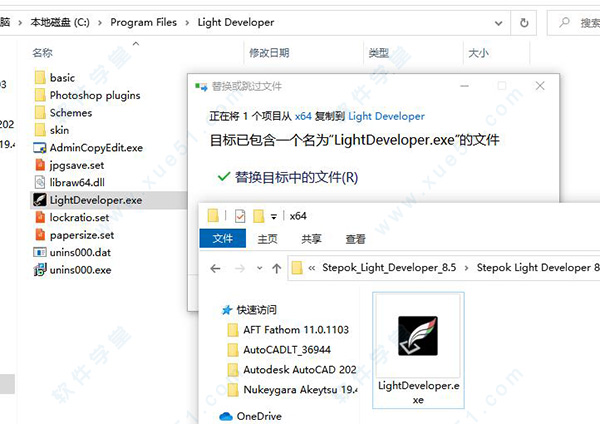Sort by 修改日期 column header
Screen dimensions: 600x424
tap(269, 53)
